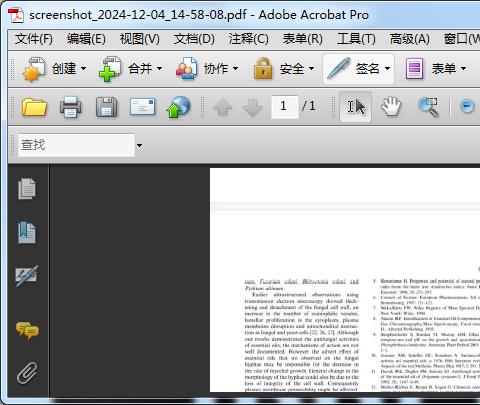480x405 pixels.
Task: Click the 表单 forms icon
Action: pyautogui.click(x=414, y=69)
